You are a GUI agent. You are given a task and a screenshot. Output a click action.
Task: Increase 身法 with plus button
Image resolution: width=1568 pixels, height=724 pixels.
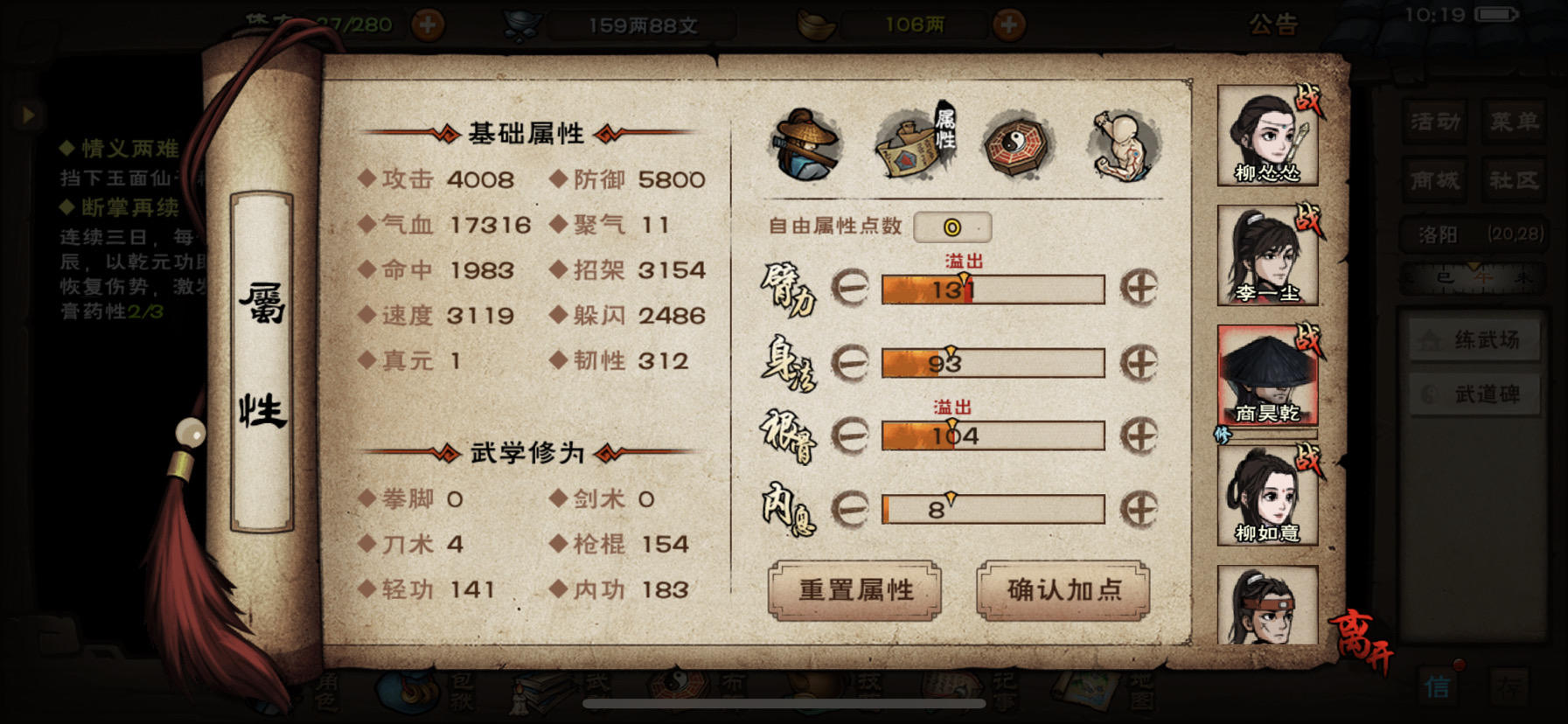point(1139,362)
